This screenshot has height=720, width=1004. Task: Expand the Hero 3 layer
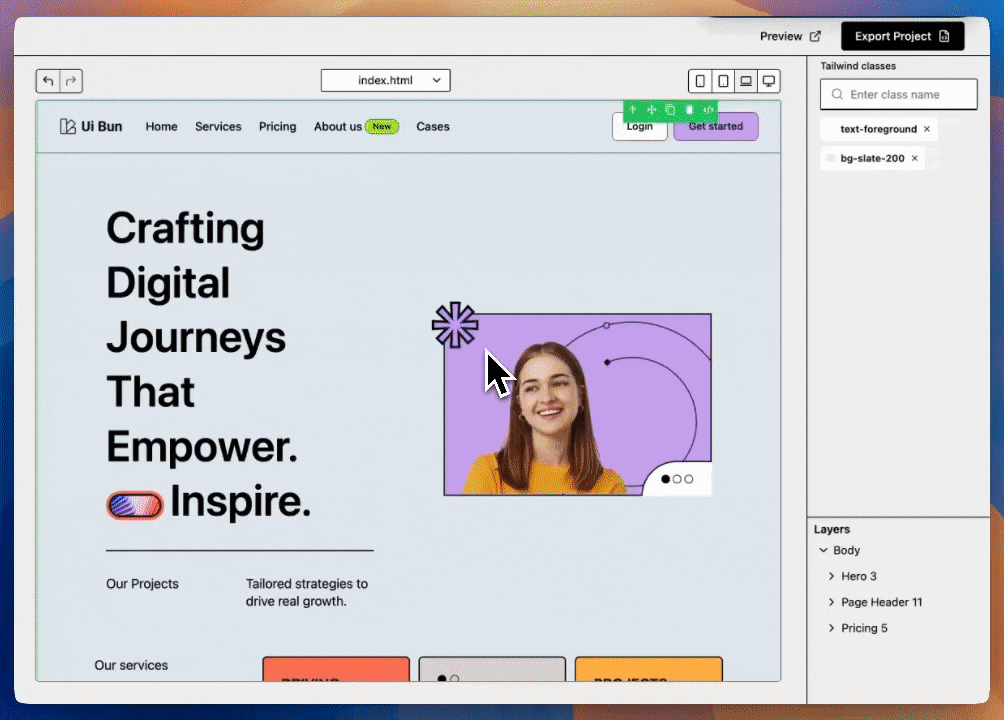831,576
